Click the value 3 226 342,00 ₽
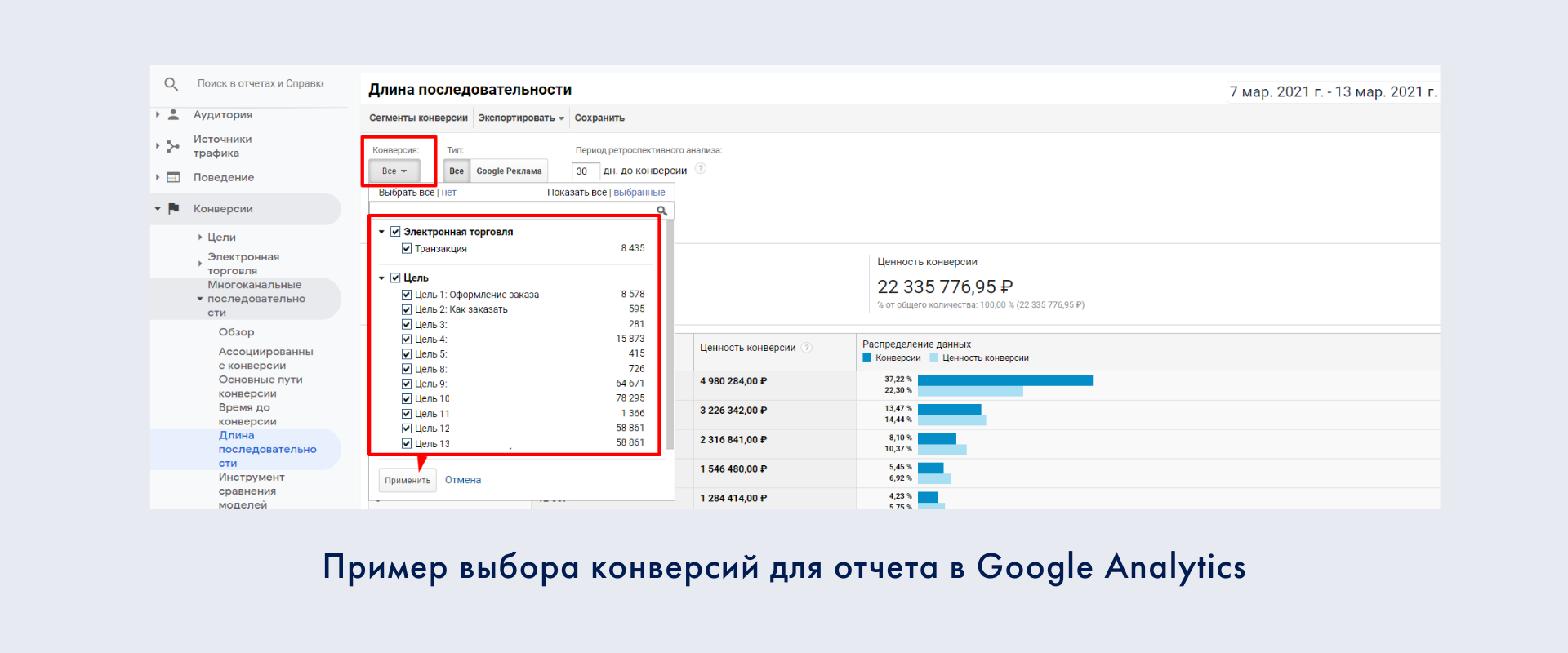Screen dimensions: 1568x653 (733, 411)
